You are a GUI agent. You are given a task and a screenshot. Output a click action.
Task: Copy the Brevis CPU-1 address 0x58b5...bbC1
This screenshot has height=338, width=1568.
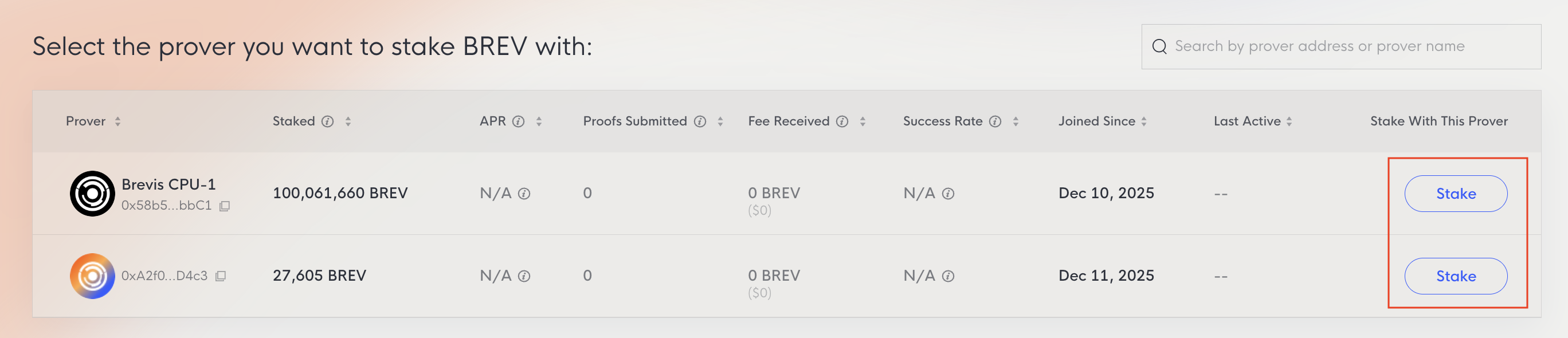225,206
